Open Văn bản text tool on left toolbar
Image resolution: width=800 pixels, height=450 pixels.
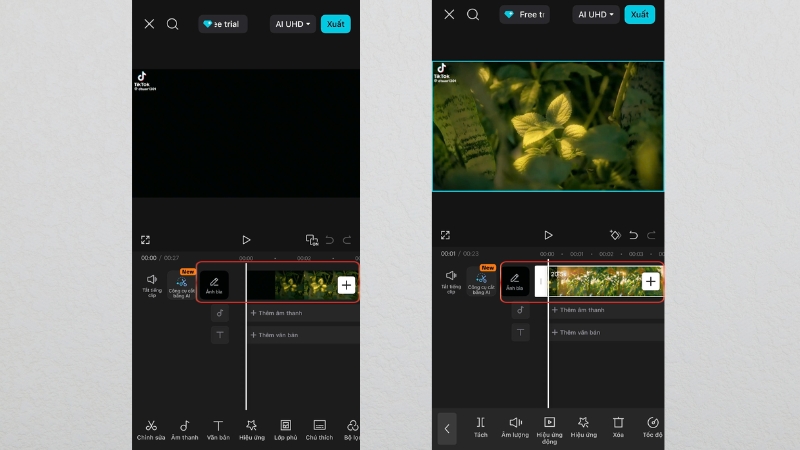[218, 430]
